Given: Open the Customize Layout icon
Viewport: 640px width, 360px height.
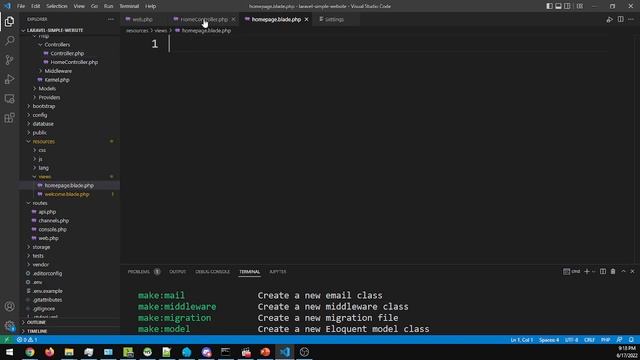Looking at the screenshot, I should point(580,6).
